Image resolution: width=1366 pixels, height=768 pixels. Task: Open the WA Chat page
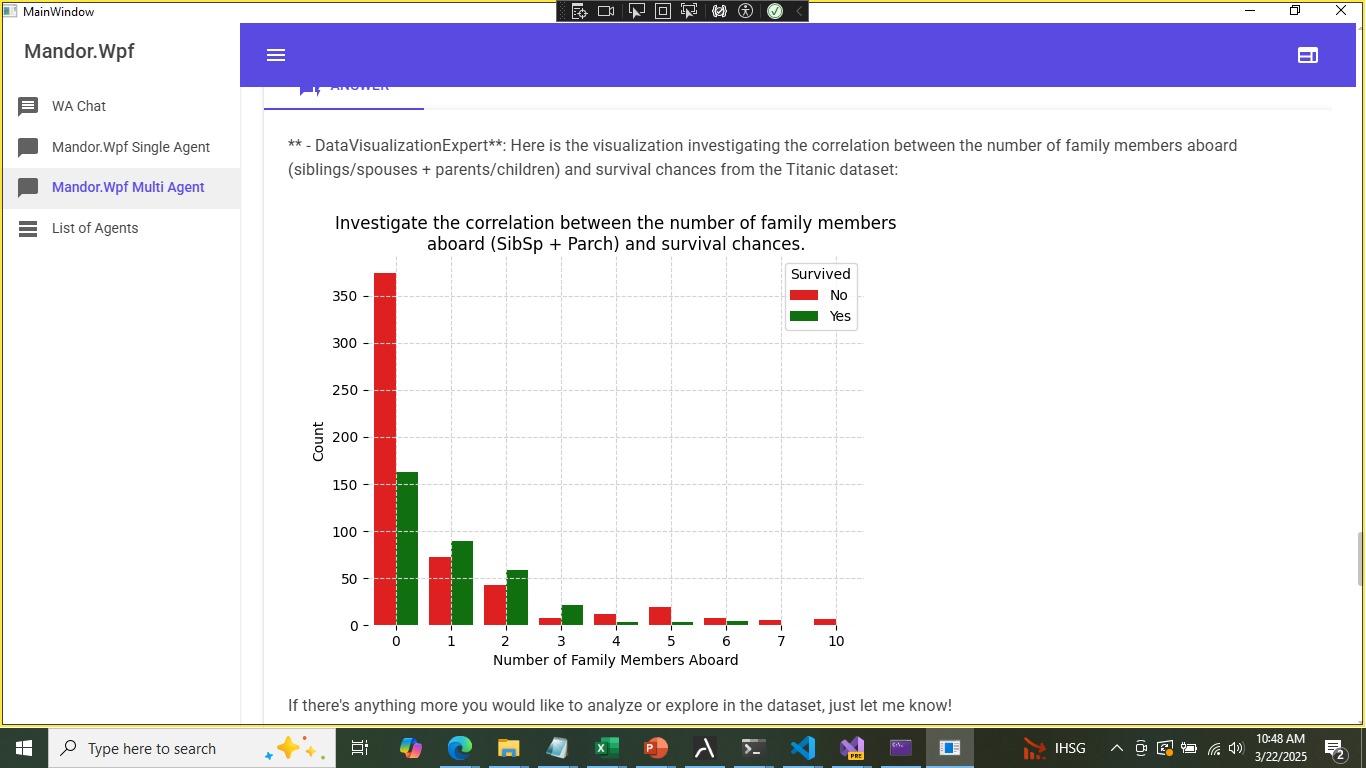tap(79, 106)
